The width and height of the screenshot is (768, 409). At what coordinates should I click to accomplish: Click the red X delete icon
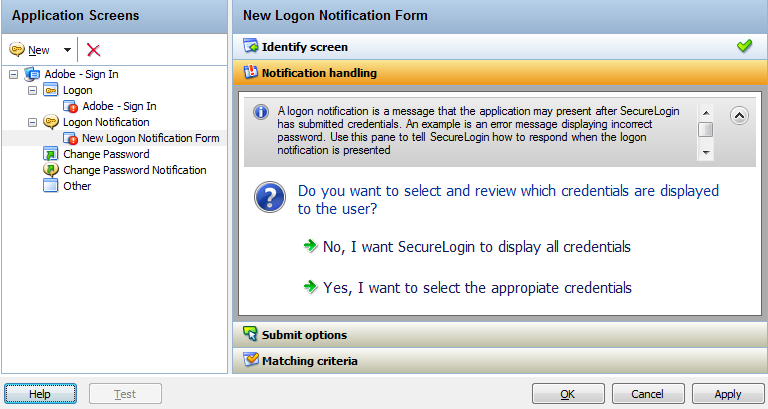click(x=94, y=50)
